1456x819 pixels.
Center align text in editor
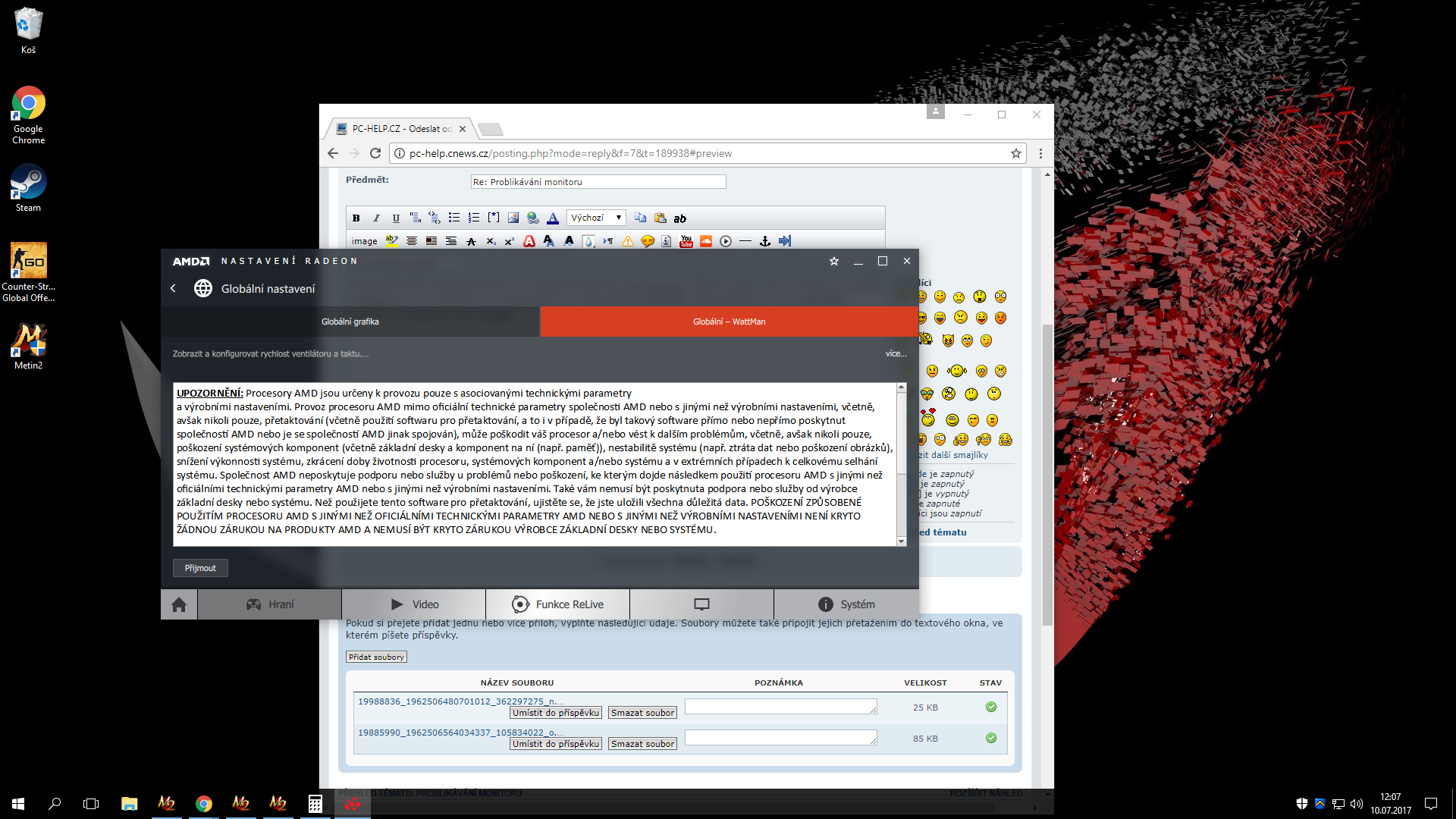(x=412, y=241)
